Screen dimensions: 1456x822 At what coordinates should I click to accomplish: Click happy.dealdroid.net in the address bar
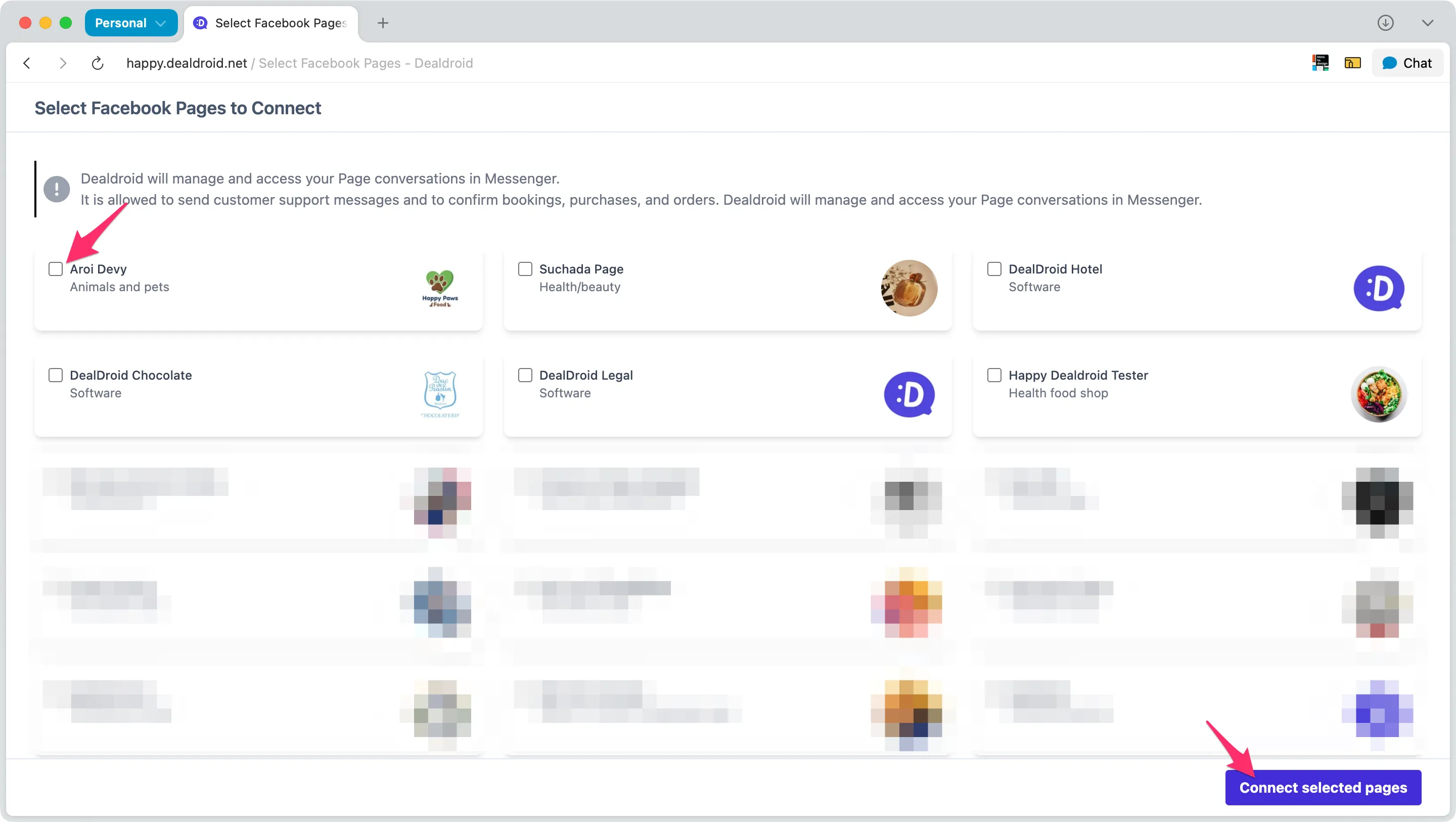point(186,63)
